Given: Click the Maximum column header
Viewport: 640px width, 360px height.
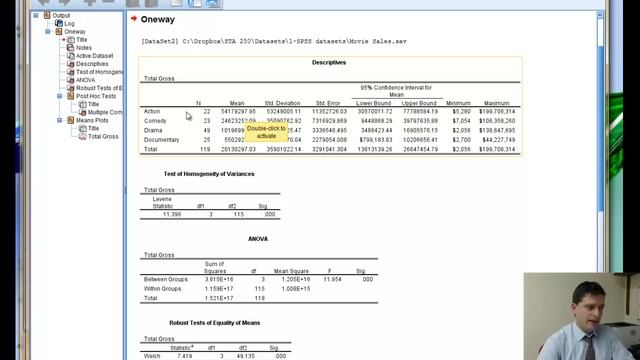Looking at the screenshot, I should (497, 103).
